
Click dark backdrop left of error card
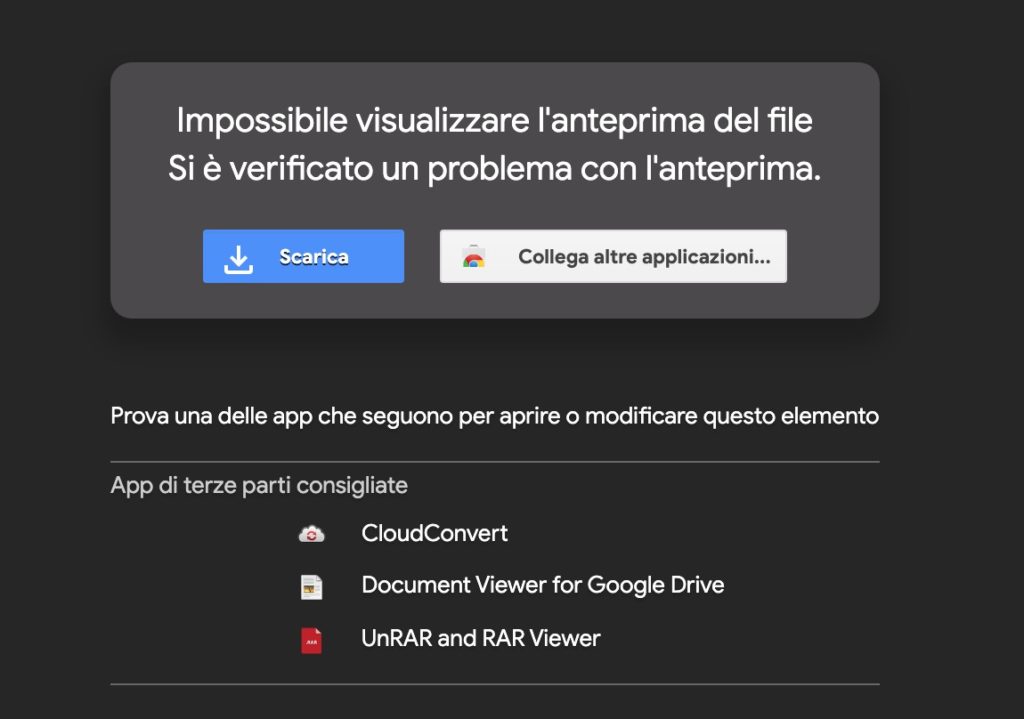coord(55,190)
